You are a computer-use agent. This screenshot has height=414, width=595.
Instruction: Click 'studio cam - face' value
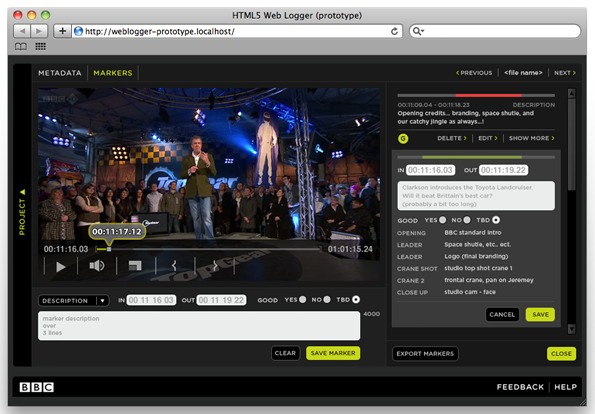pos(470,292)
